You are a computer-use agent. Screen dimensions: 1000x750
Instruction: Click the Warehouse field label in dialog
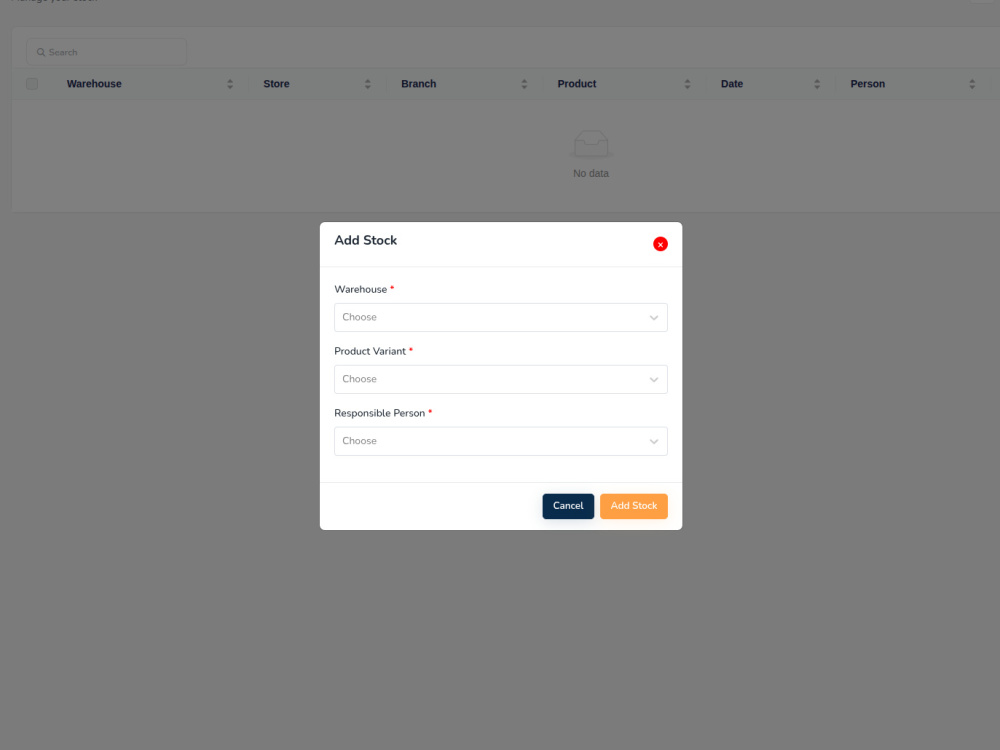coord(360,290)
